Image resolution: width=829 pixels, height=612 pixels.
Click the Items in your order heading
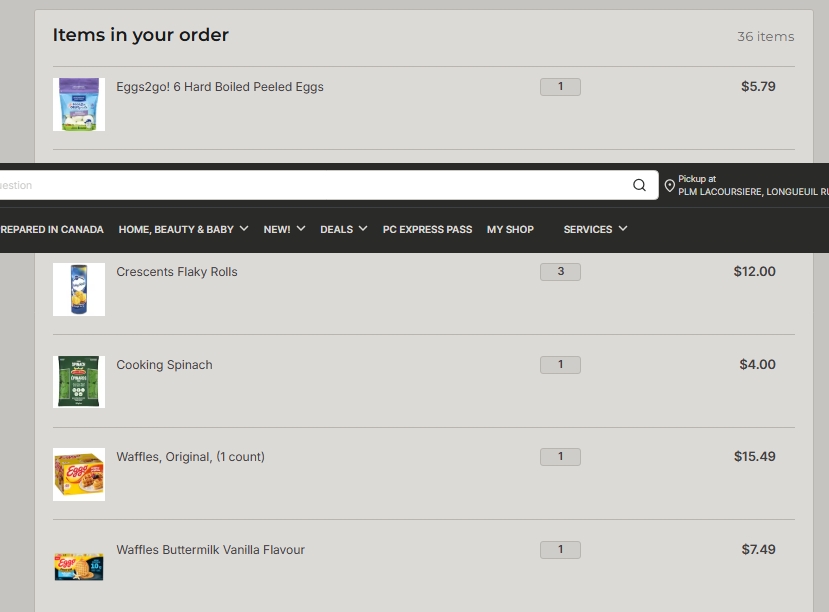click(141, 35)
